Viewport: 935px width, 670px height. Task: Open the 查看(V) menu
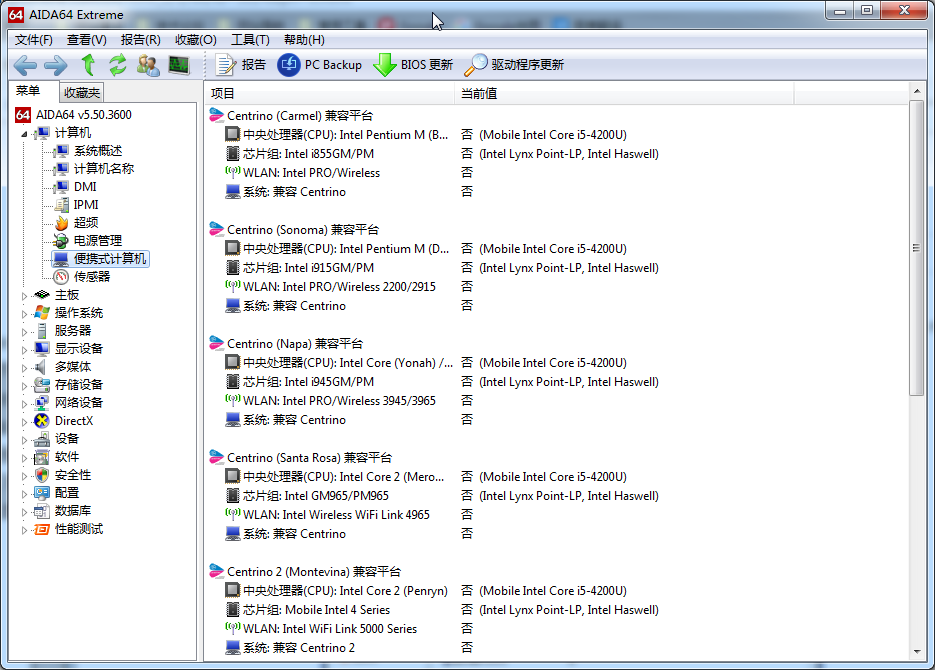(x=86, y=40)
